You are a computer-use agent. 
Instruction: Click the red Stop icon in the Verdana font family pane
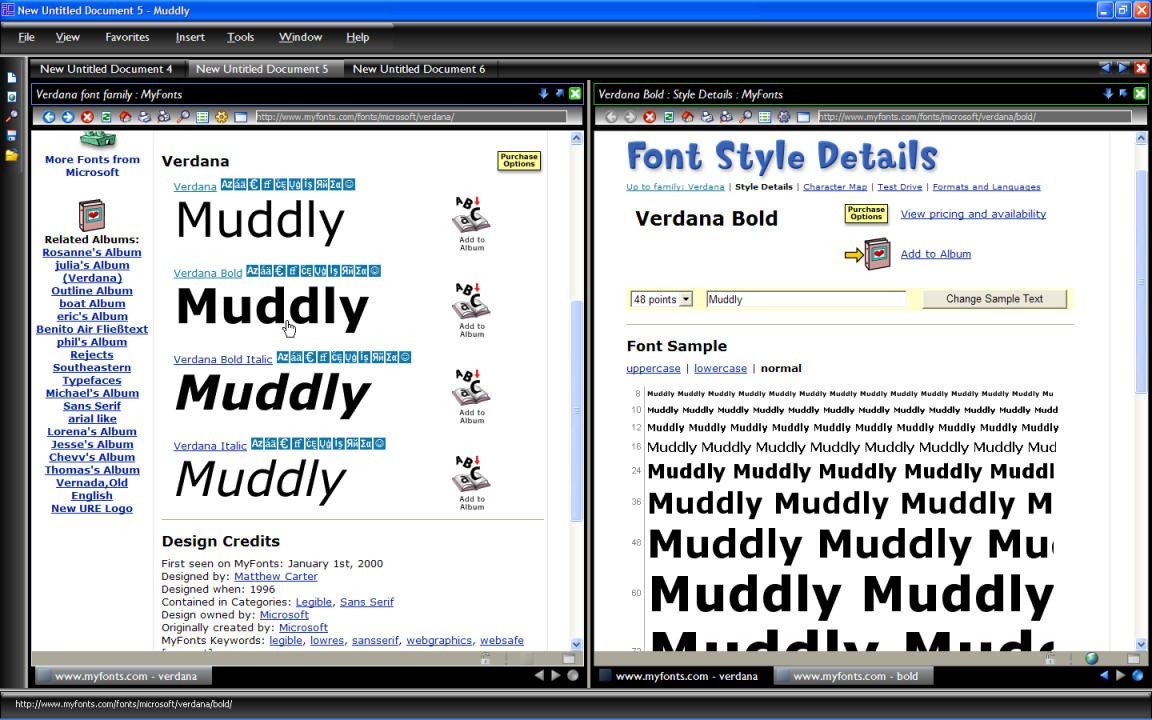[x=87, y=117]
